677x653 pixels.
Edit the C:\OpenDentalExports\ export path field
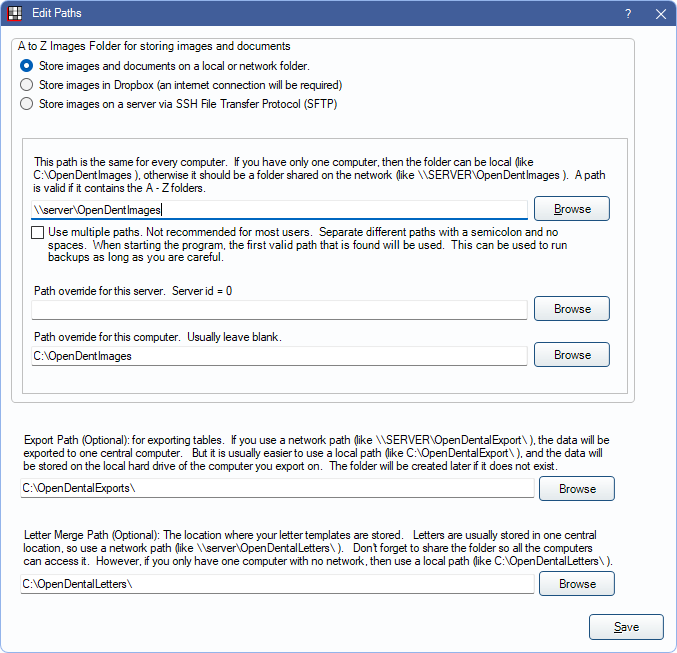pos(277,489)
